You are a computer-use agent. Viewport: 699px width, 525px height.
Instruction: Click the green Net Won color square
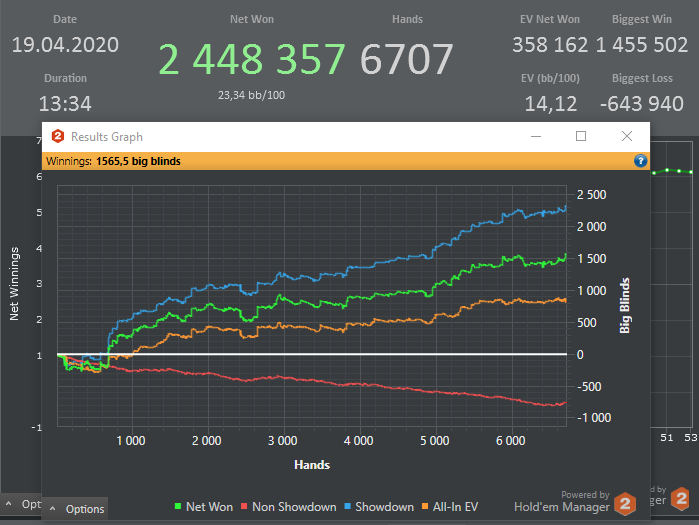click(178, 506)
